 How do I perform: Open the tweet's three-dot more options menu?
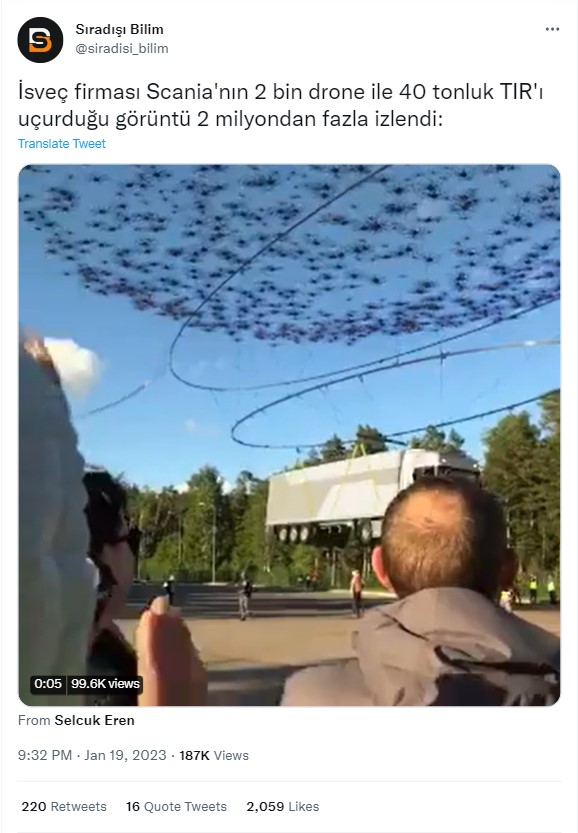pos(552,29)
